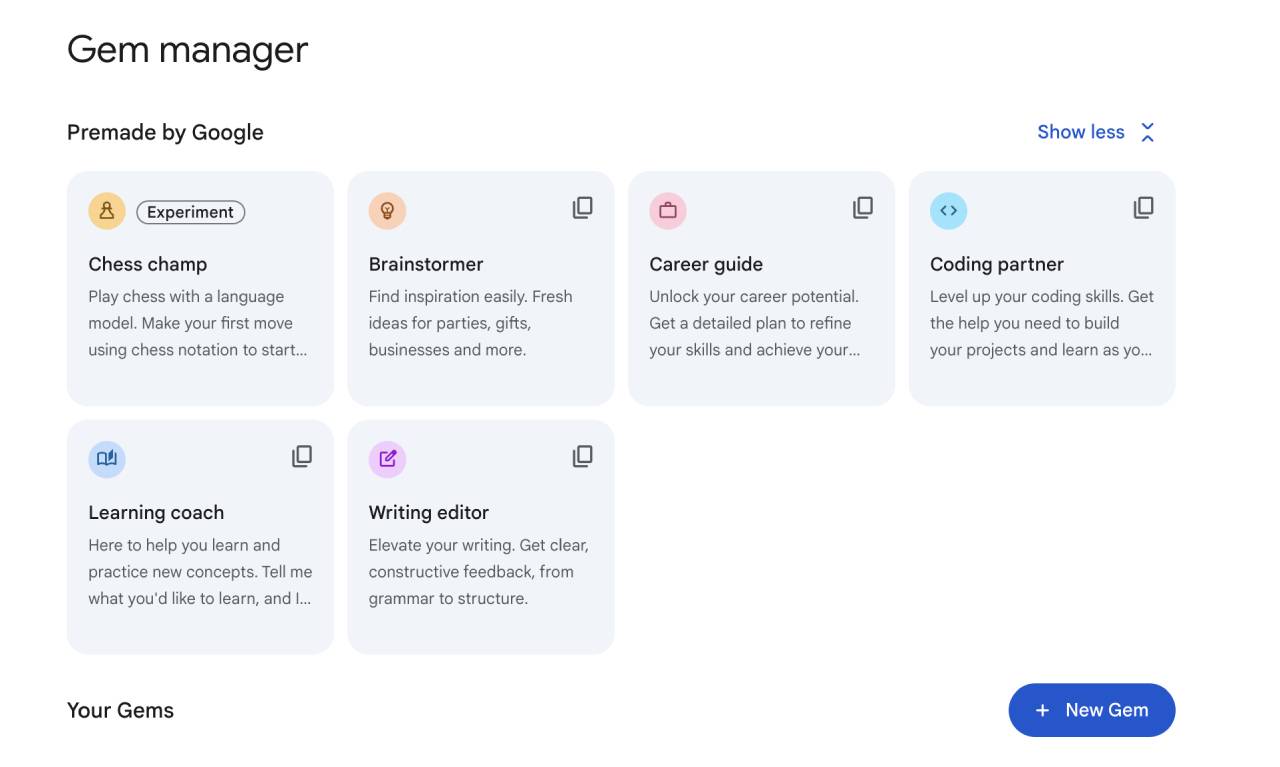Click the Career guide briefcase icon
1280x767 pixels.
pos(668,211)
